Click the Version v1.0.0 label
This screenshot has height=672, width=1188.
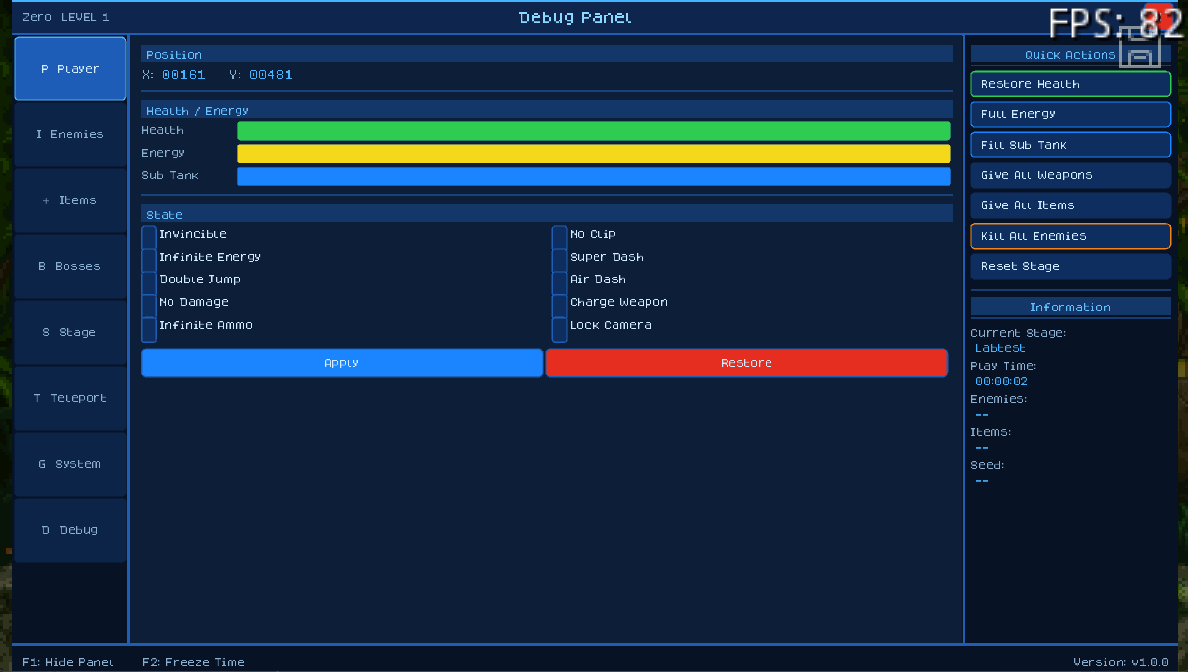[1121, 662]
